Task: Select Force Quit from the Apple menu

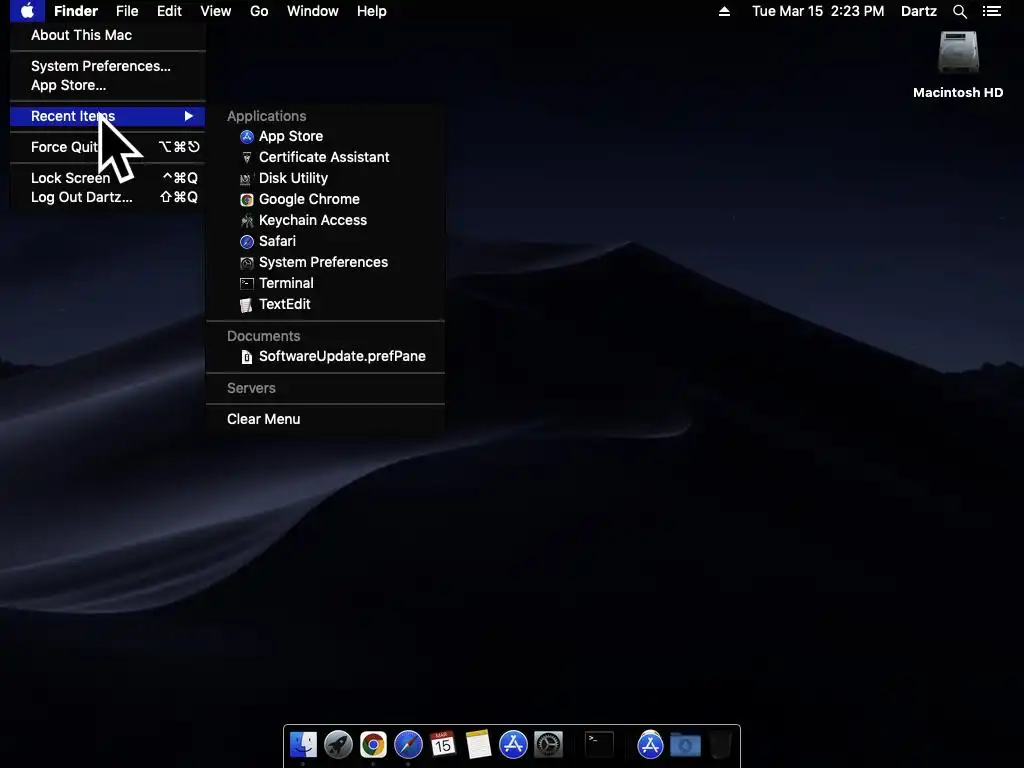Action: (108, 147)
